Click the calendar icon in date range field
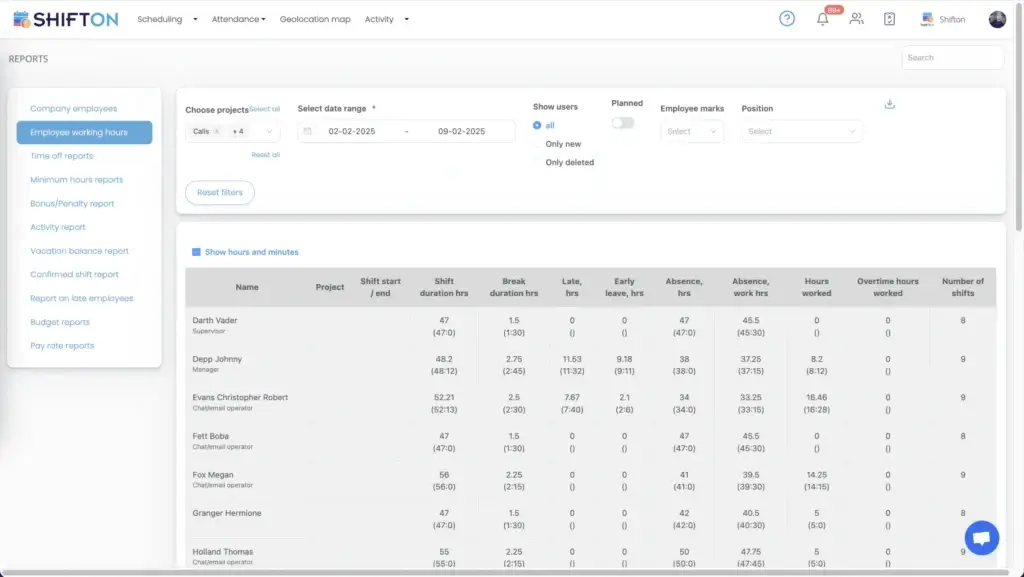The image size is (1024, 577). [x=308, y=131]
